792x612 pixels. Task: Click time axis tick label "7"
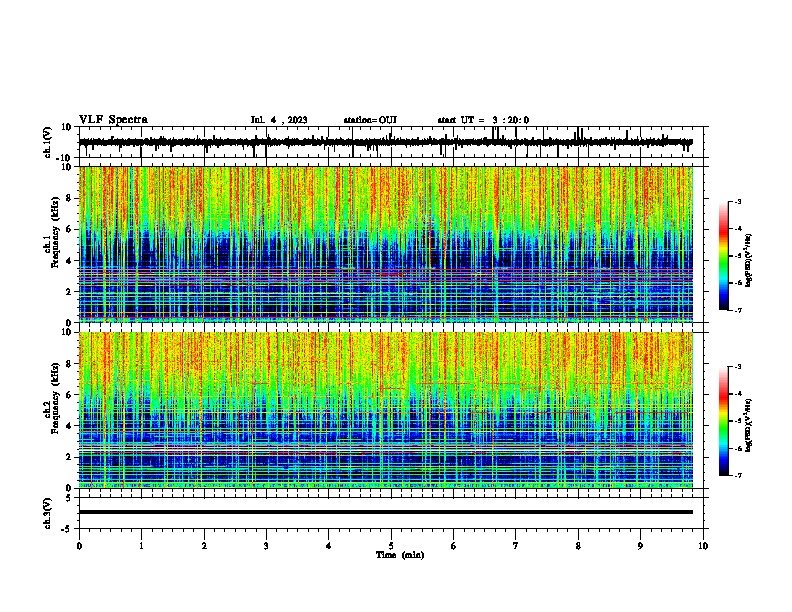[516, 546]
